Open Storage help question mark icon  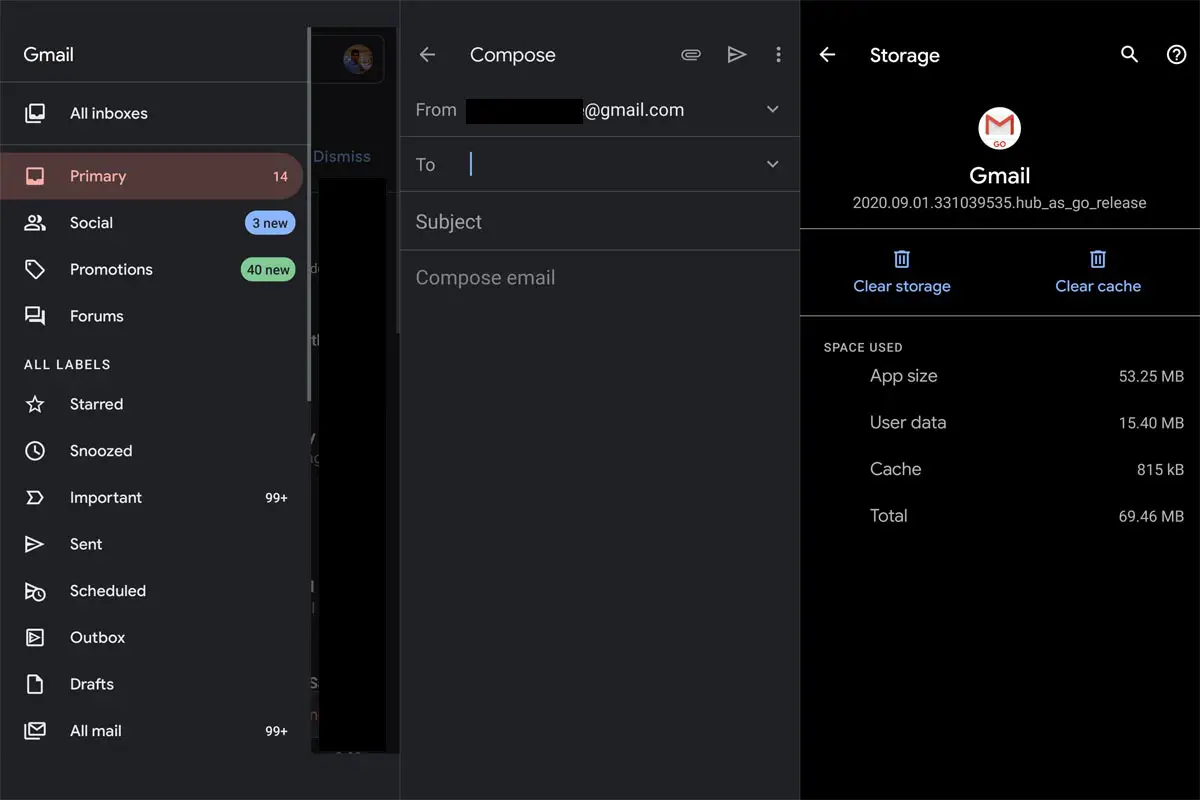[x=1177, y=55]
